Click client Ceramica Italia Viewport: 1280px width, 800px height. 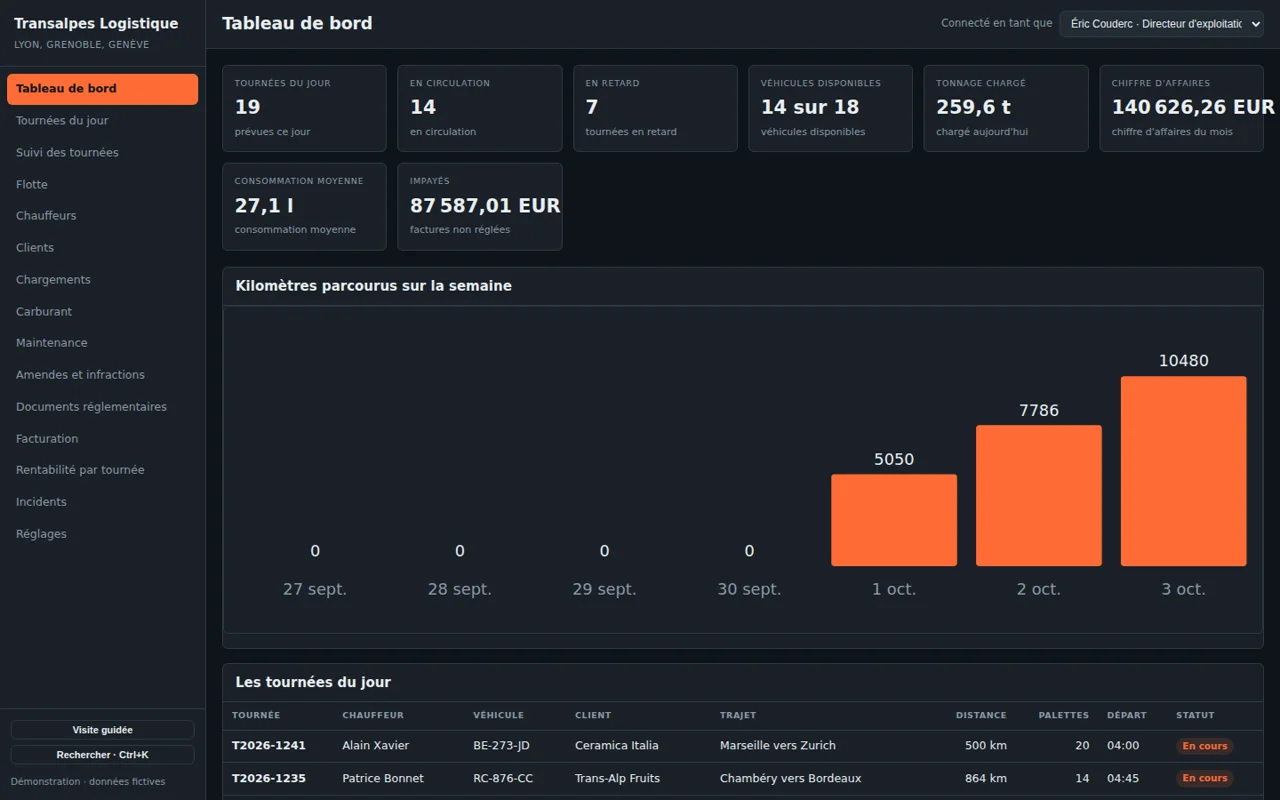(617, 746)
